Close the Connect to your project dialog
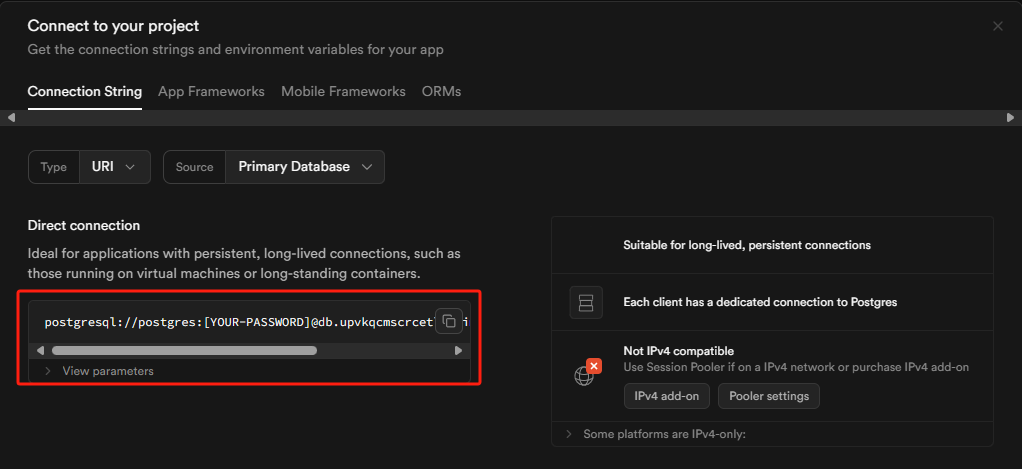This screenshot has width=1022, height=469. pos(997,26)
